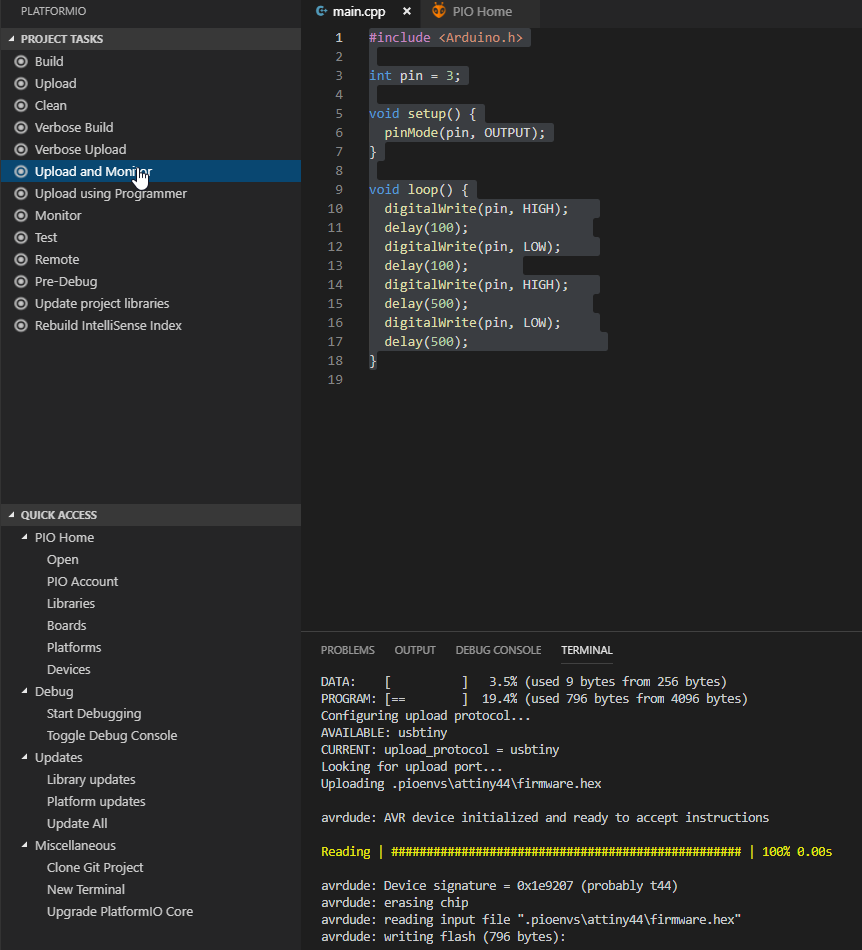Close the main.cpp editor tab
The image size is (862, 950).
[407, 12]
